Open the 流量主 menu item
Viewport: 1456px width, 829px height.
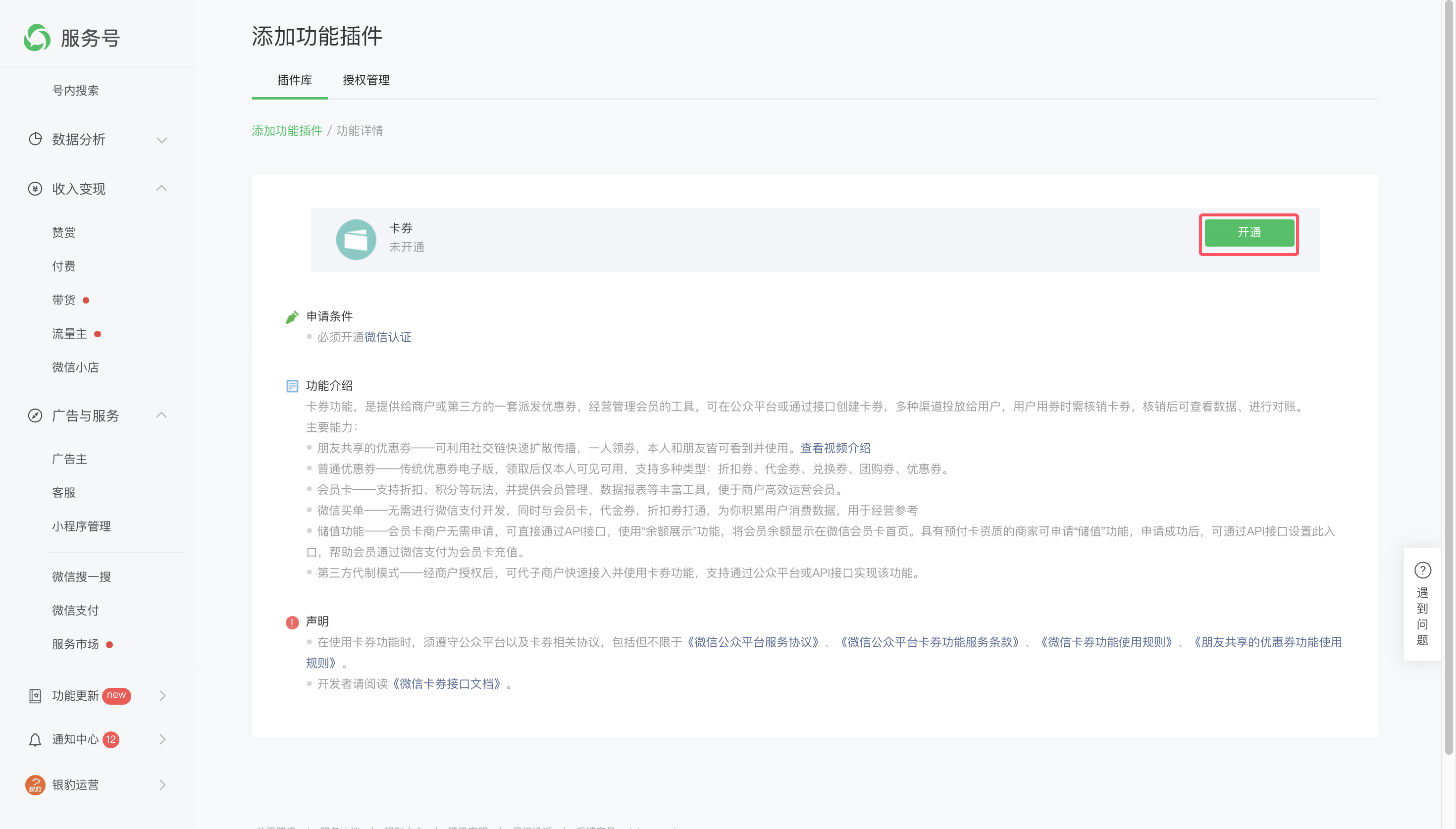coord(69,334)
